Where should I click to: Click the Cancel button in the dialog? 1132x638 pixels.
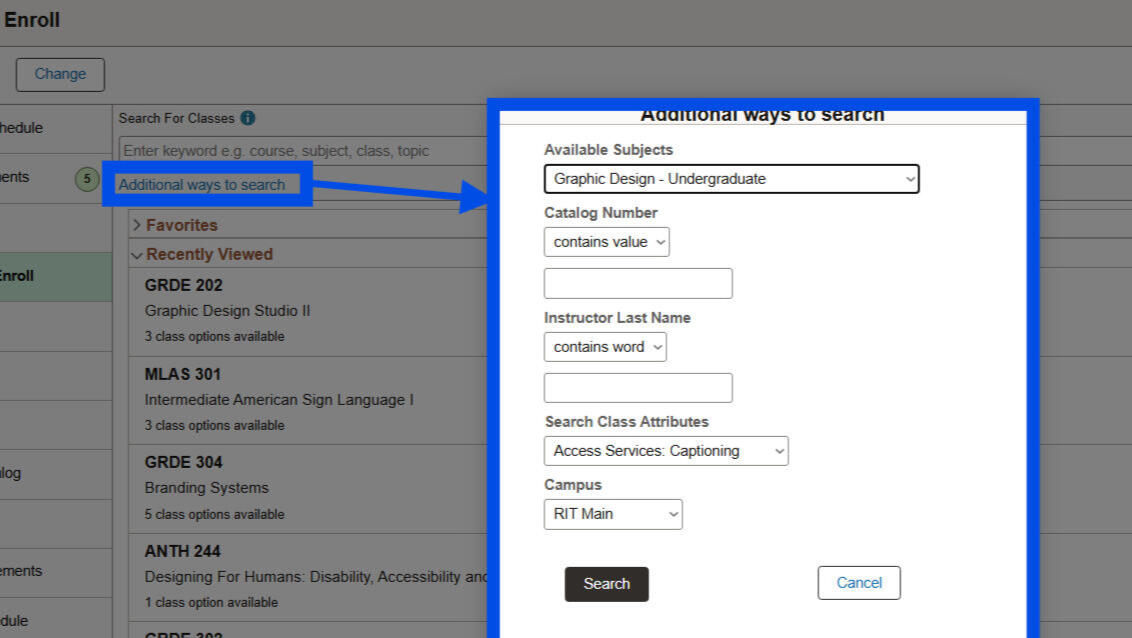pos(859,583)
